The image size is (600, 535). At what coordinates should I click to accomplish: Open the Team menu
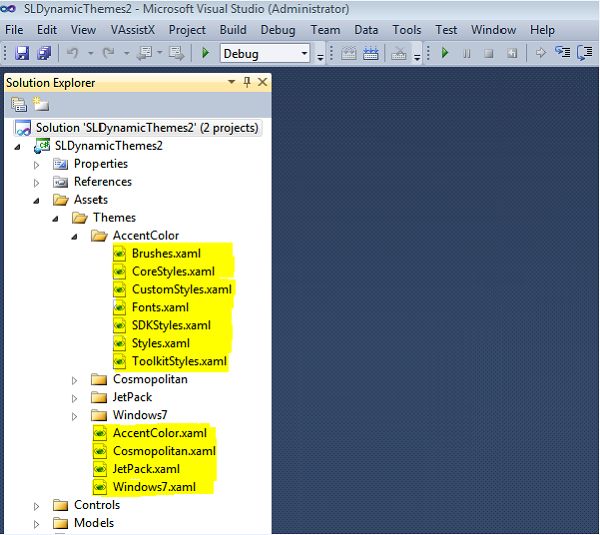(x=325, y=30)
